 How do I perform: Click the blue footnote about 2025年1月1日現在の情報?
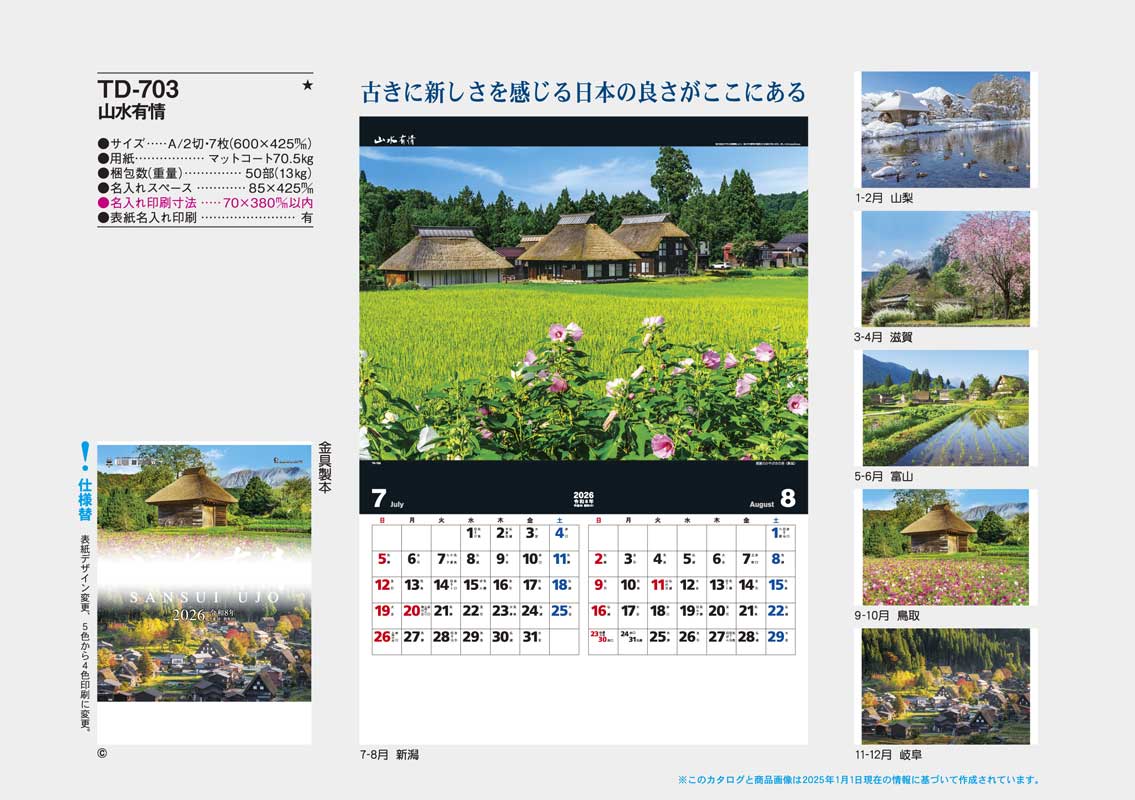point(859,780)
